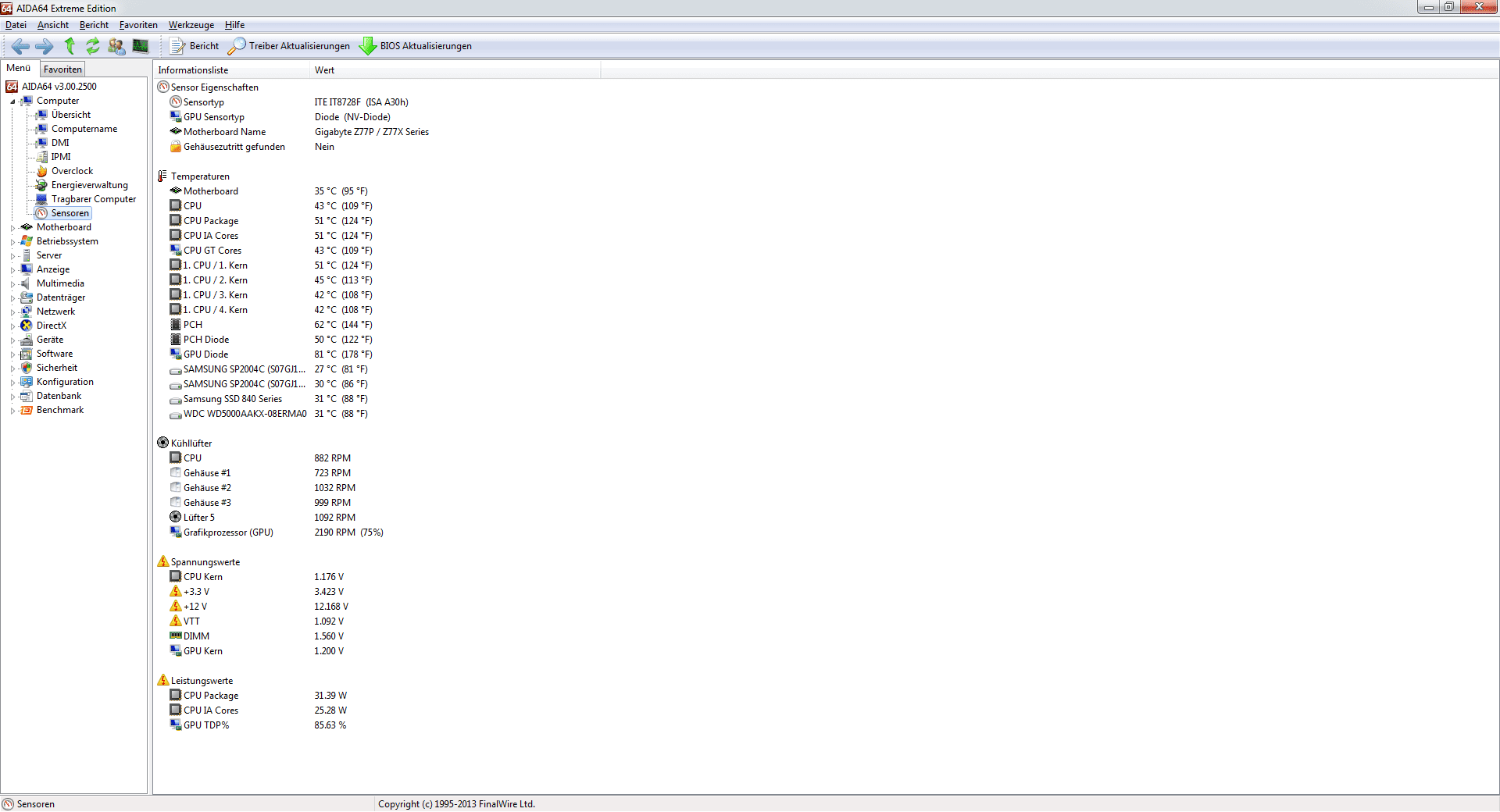Click the Spannungswerte warning group icon
The height and width of the screenshot is (812, 1500).
(x=163, y=561)
